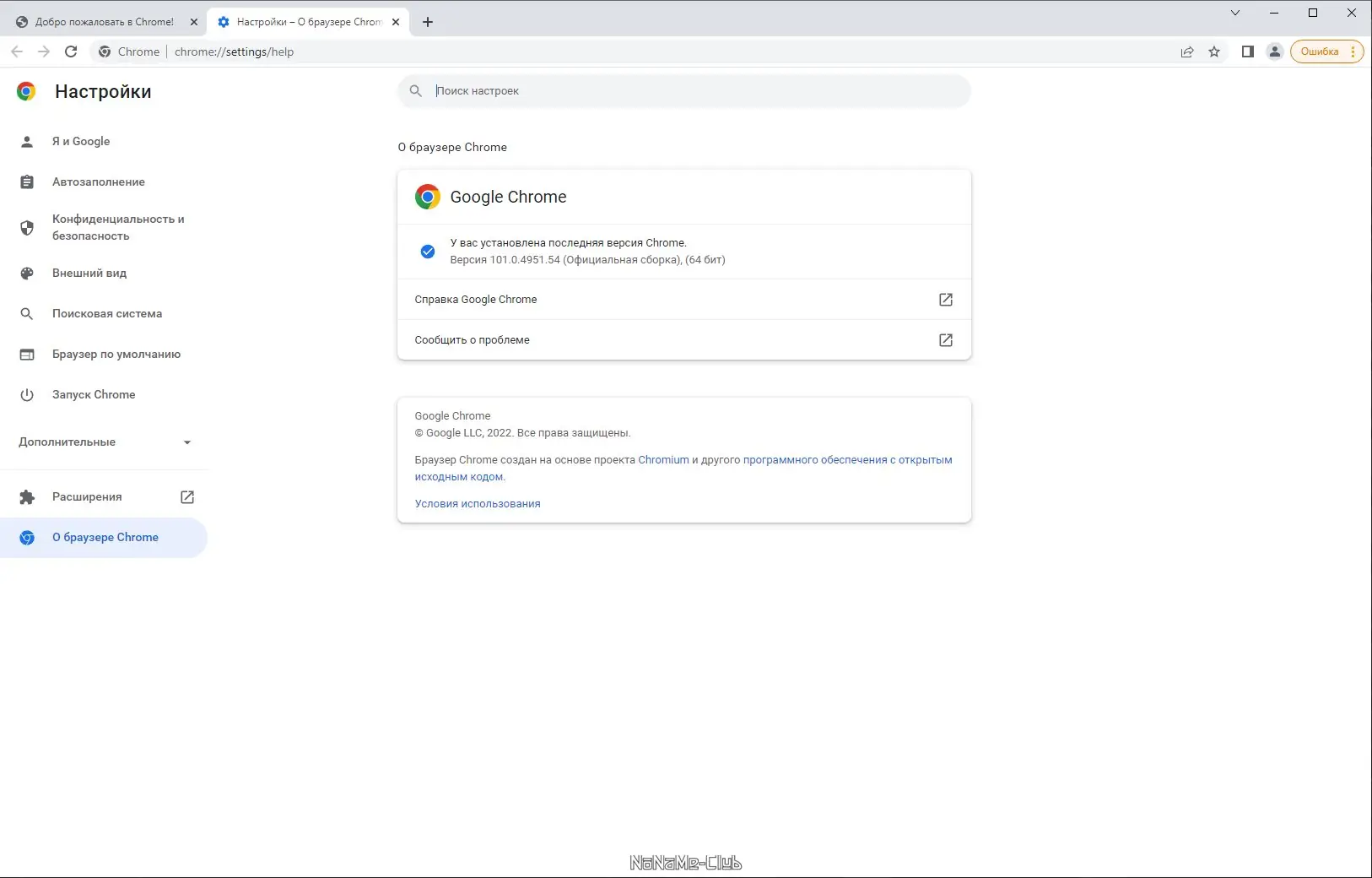This screenshot has height=878, width=1372.
Task: Close the Настройки settings tab
Action: coord(396,22)
